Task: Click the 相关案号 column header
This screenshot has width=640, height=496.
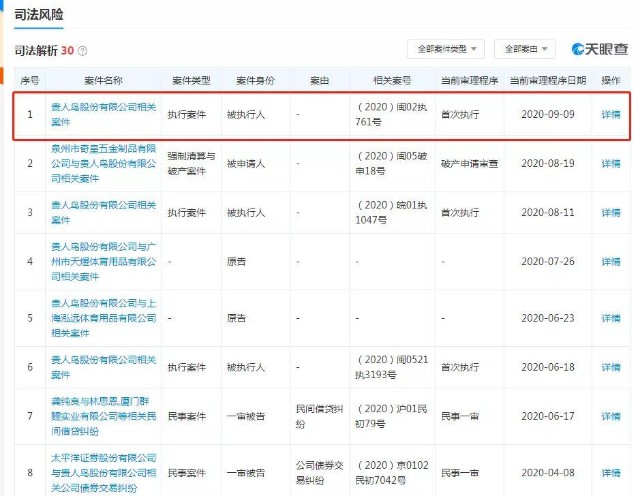Action: point(392,80)
